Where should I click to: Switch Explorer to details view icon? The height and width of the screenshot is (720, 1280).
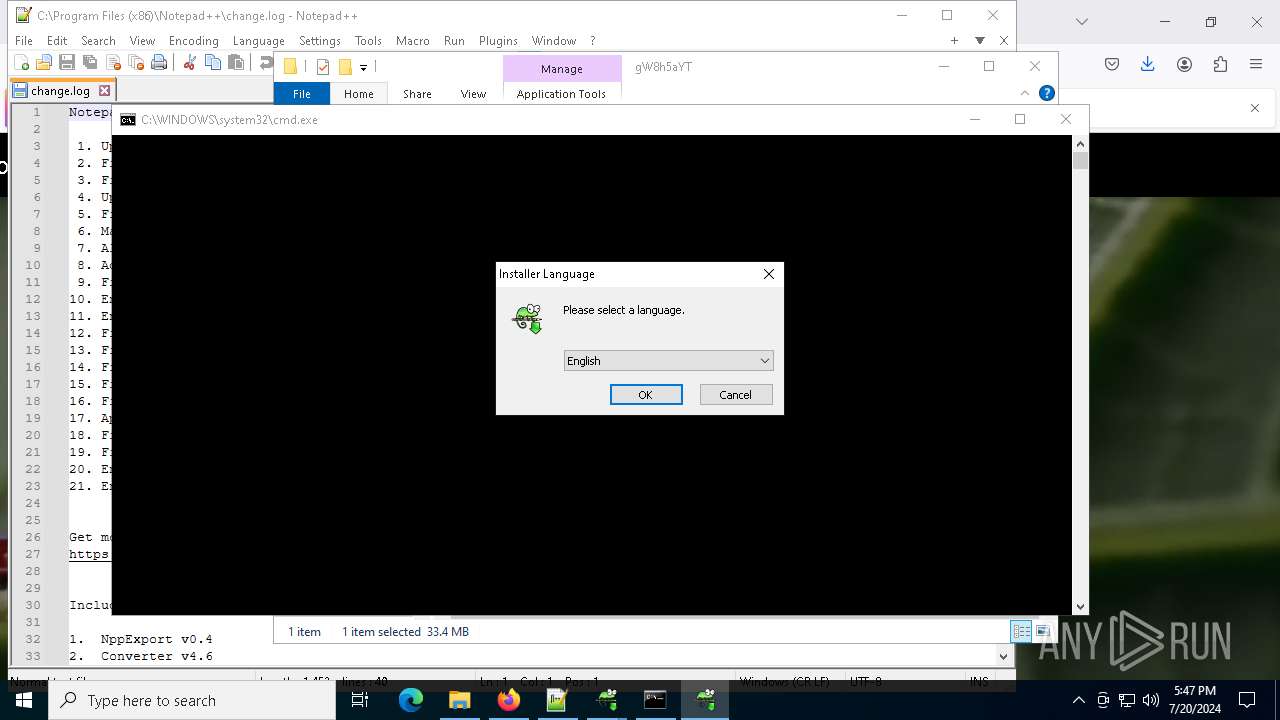click(x=1021, y=631)
